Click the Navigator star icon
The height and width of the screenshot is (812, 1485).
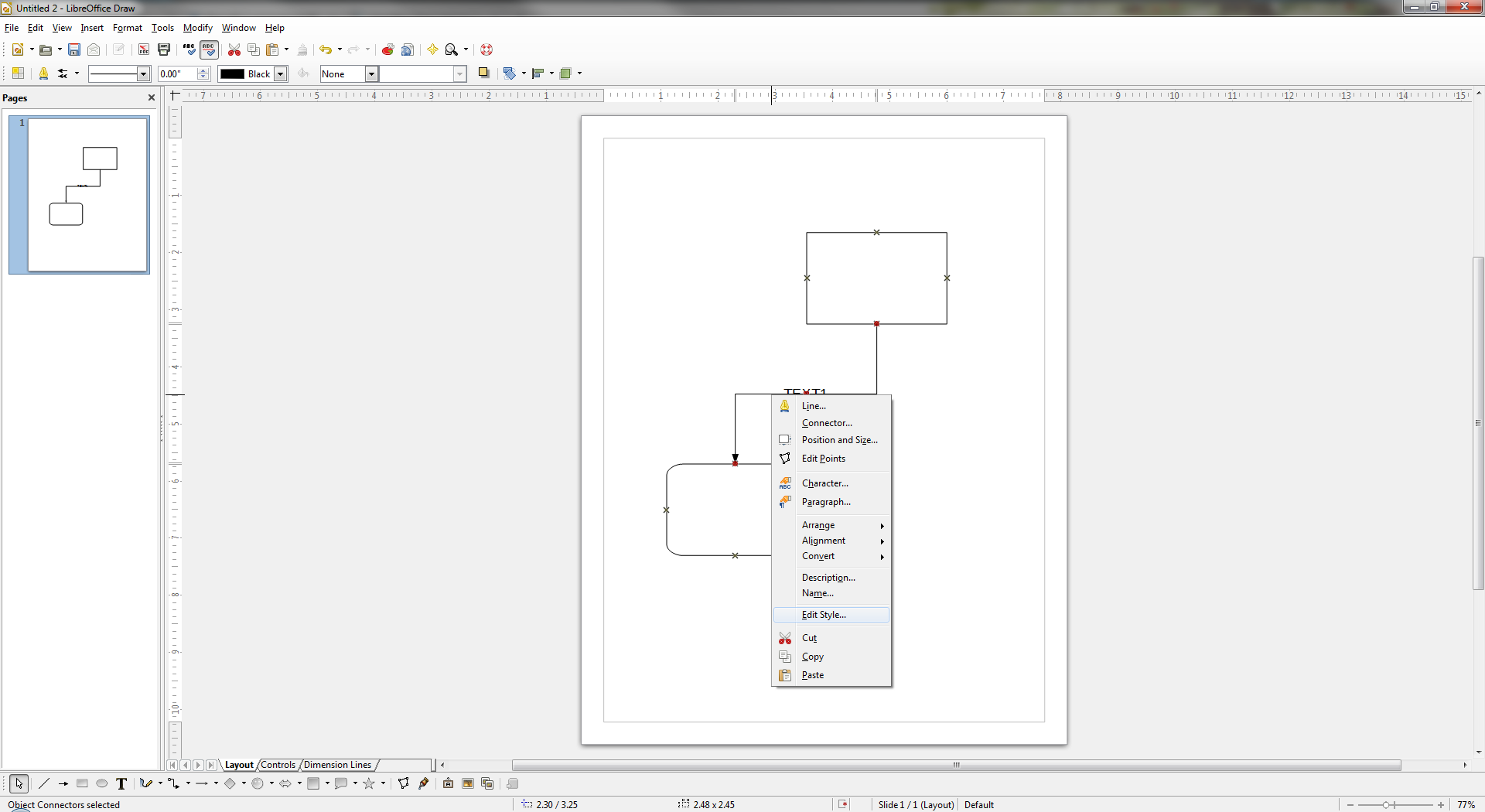click(432, 49)
